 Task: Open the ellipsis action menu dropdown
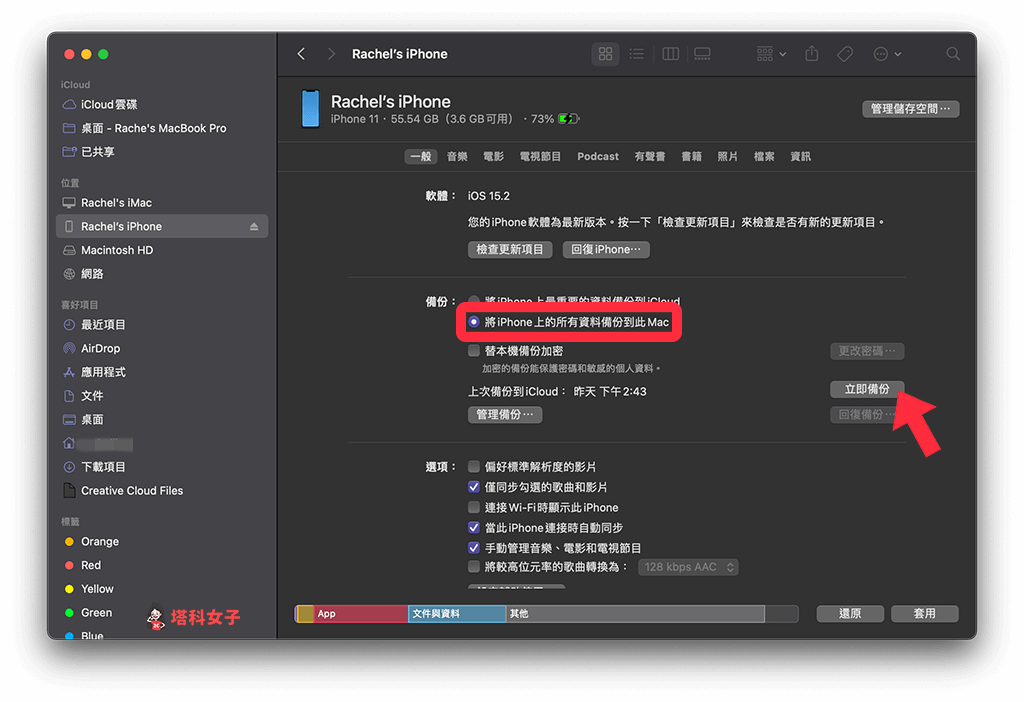(888, 54)
